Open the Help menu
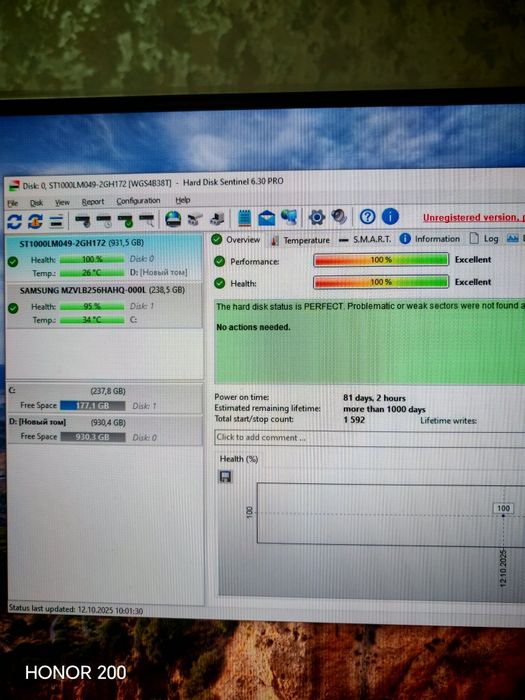Viewport: 525px width, 700px height. (183, 200)
